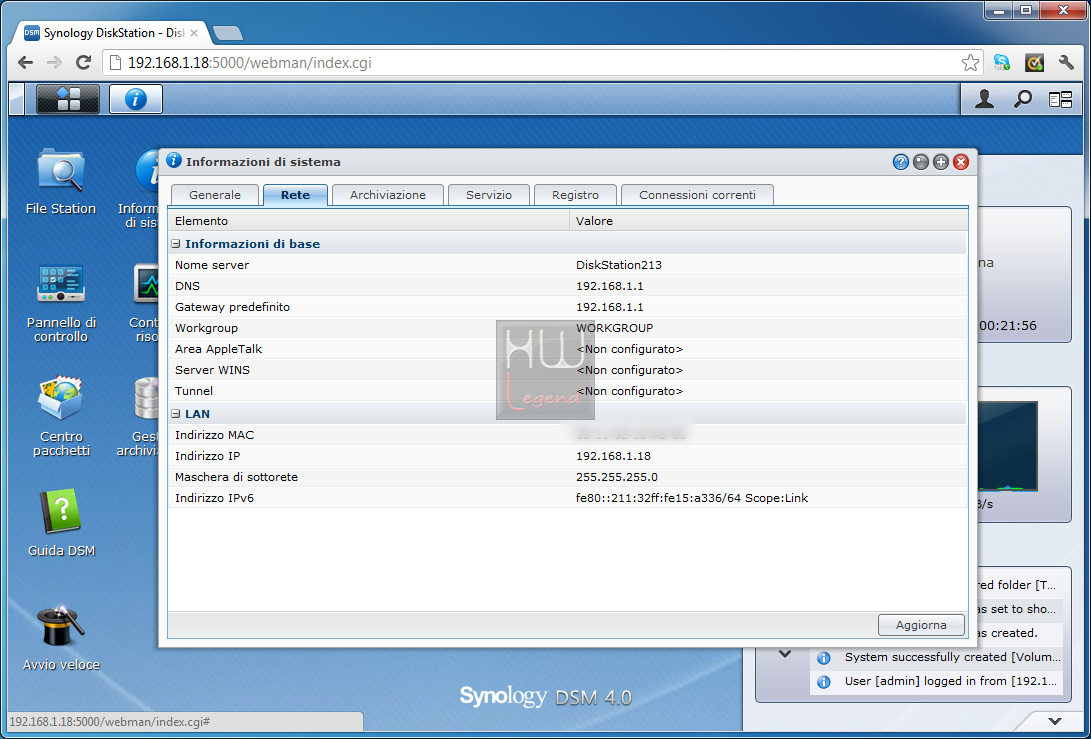Go forward in the browser

(x=54, y=63)
